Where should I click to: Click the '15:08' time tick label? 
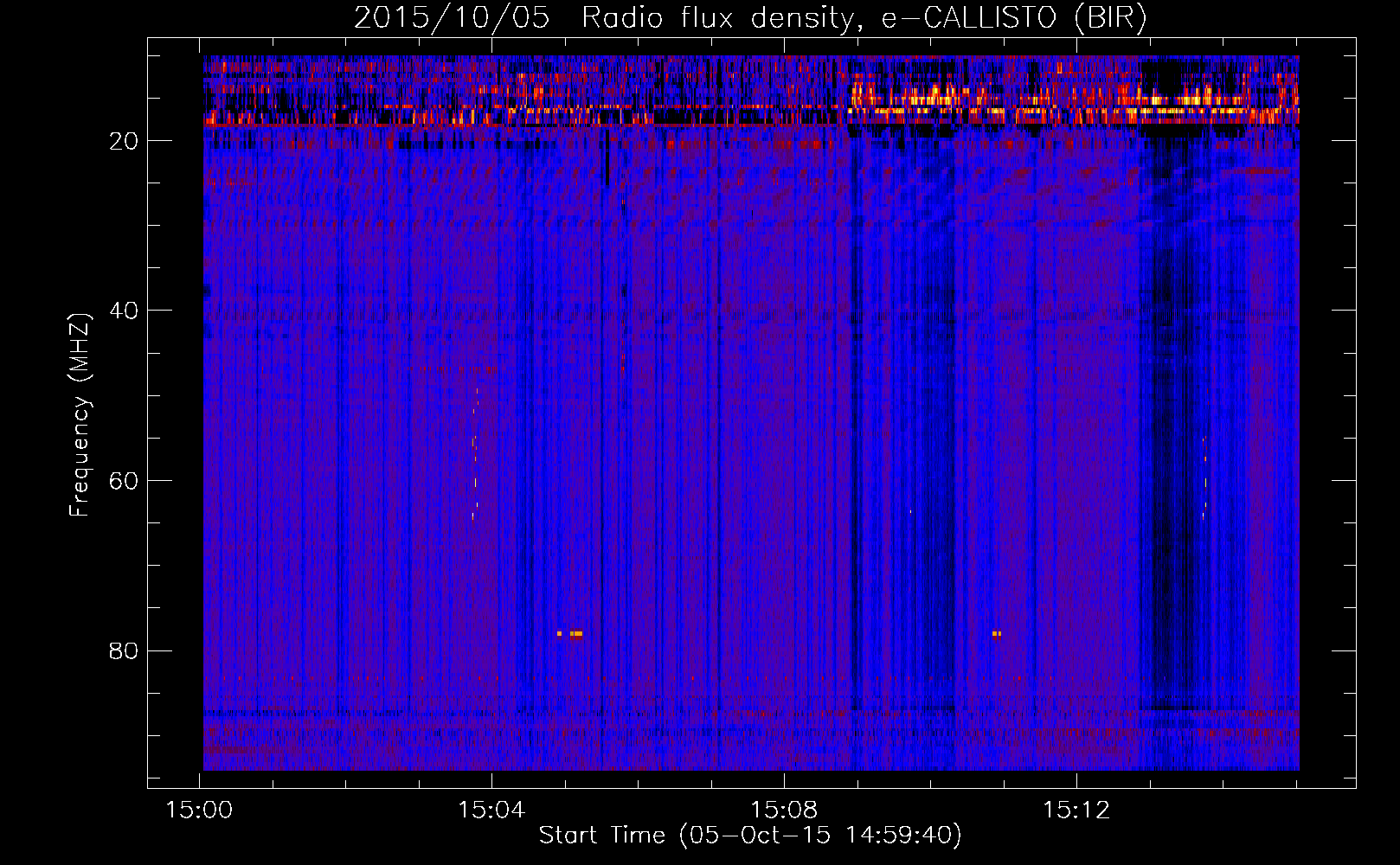tap(784, 811)
